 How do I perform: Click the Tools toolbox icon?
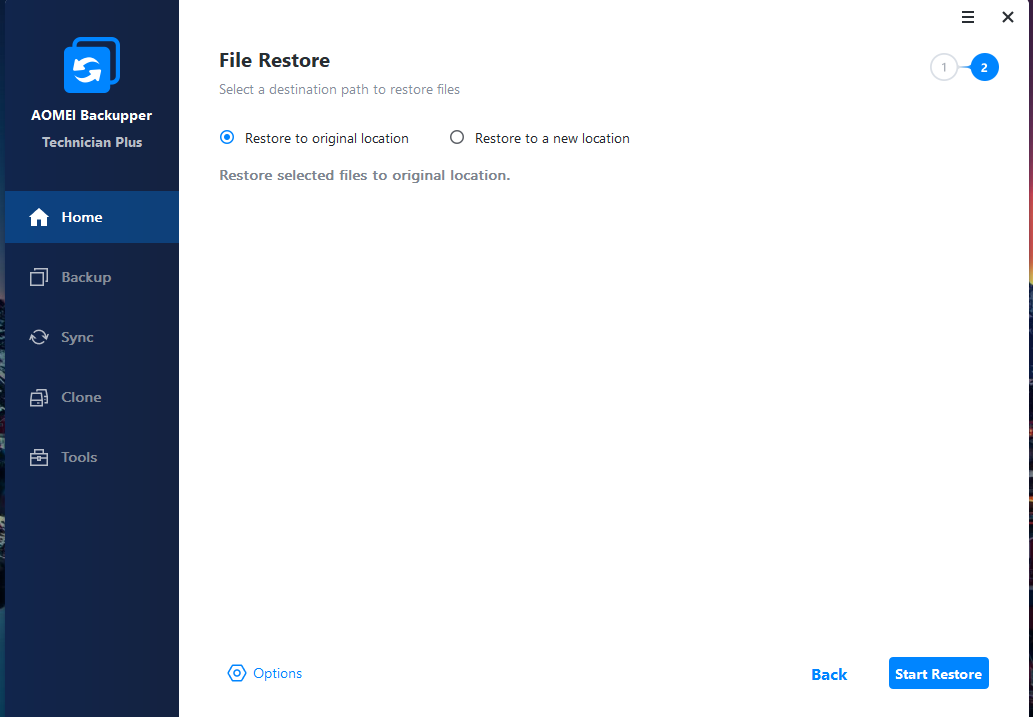tap(39, 458)
